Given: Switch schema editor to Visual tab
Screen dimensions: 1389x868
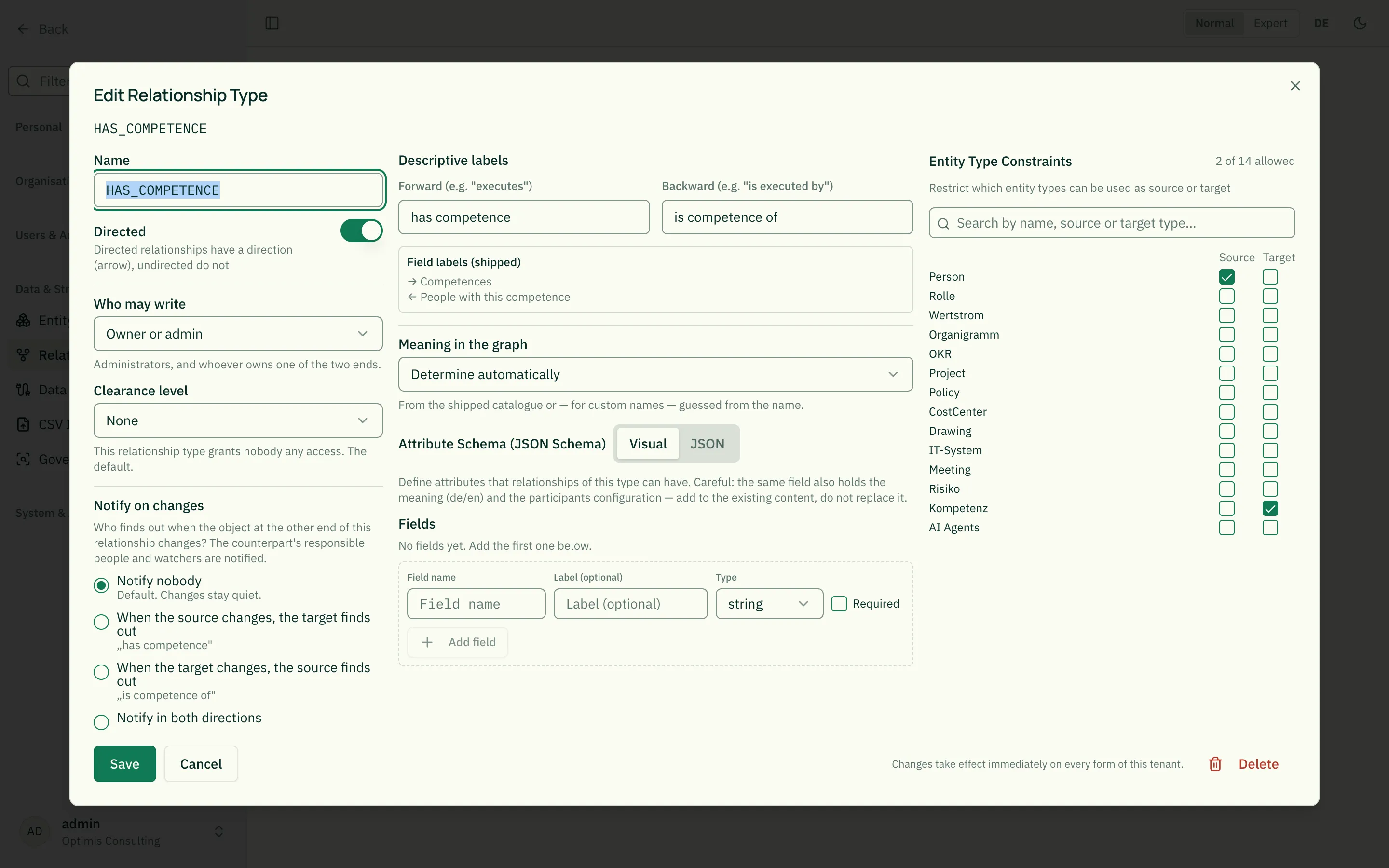Looking at the screenshot, I should 648,444.
